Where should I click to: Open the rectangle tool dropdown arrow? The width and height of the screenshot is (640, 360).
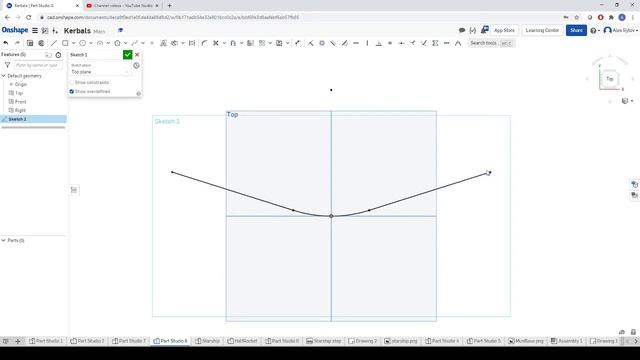coord(73,43)
